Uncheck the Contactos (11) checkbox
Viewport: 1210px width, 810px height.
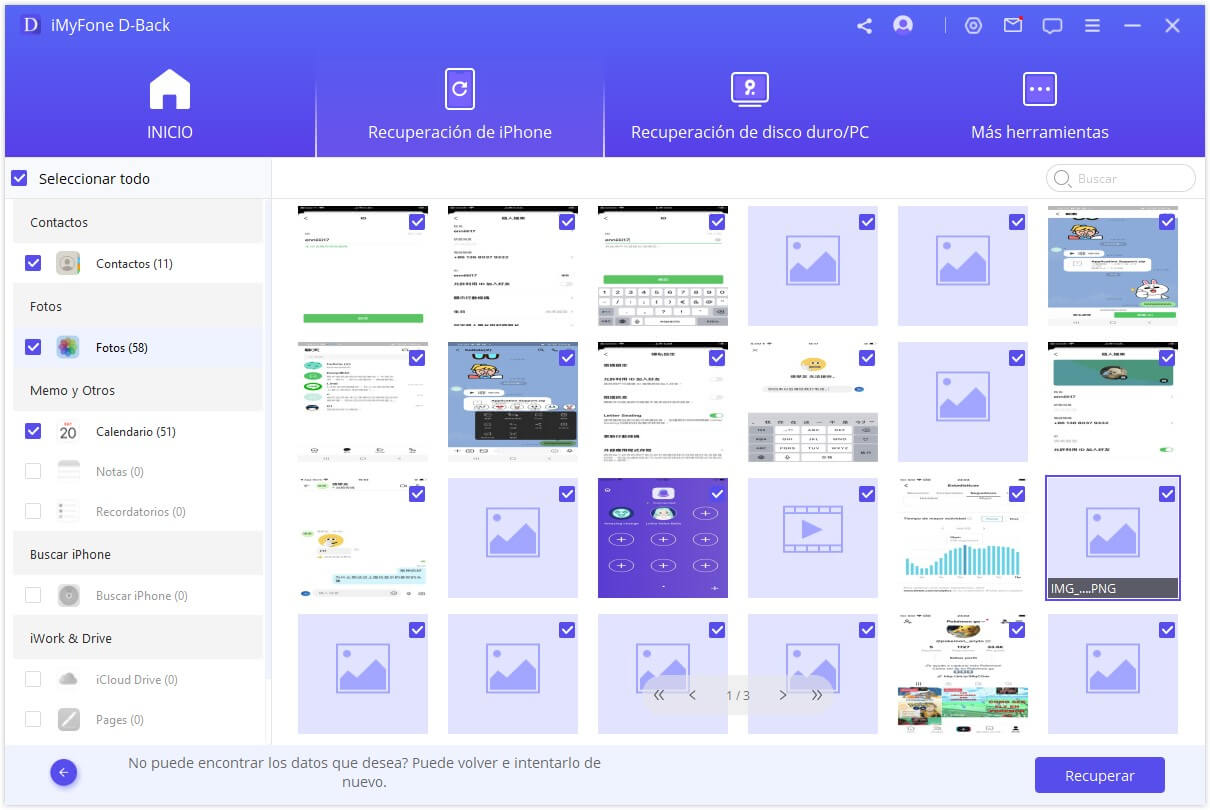coord(33,263)
